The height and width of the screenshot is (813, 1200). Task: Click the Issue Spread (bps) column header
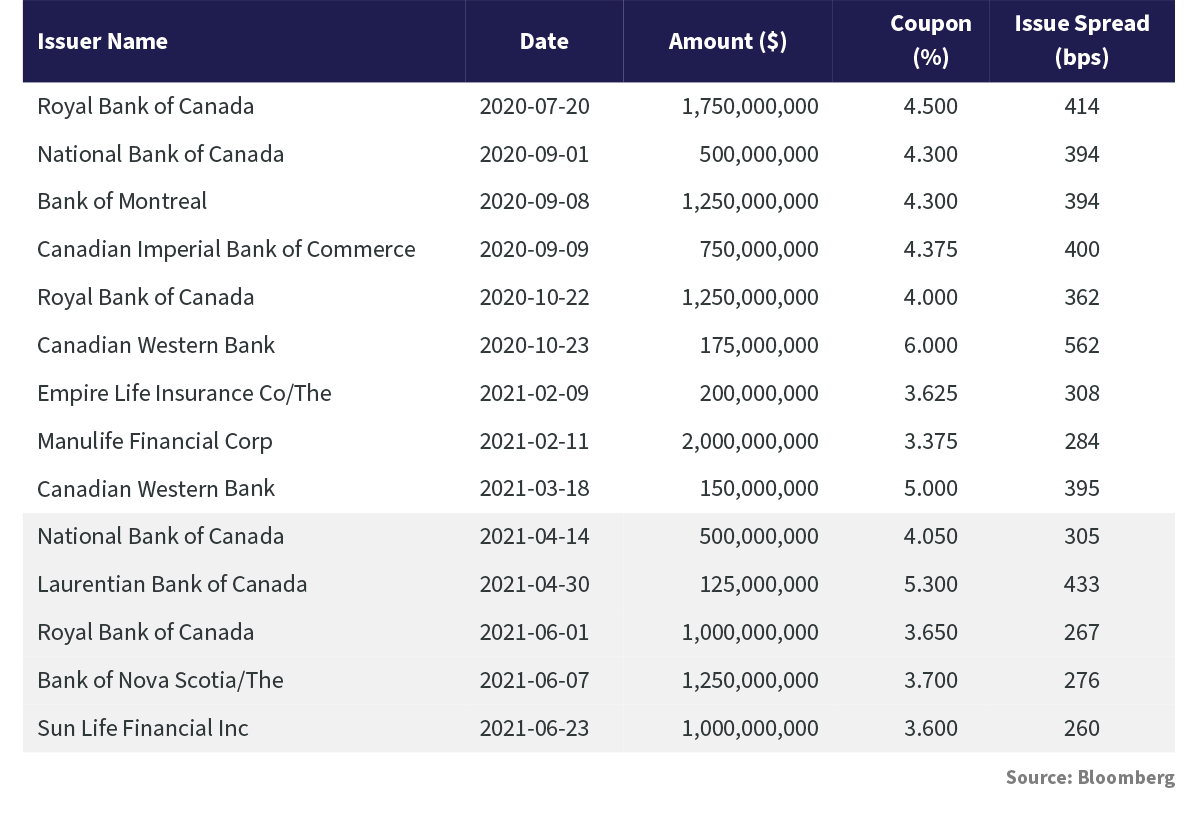(1082, 41)
